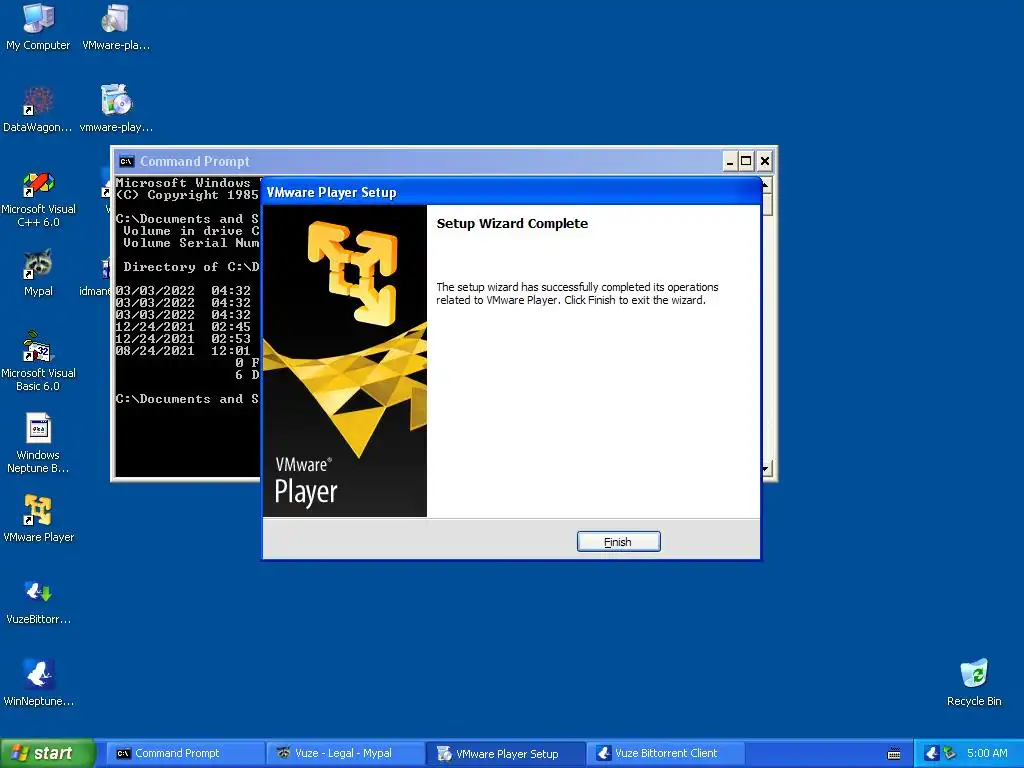Viewport: 1024px width, 768px height.
Task: Click Command Prompt scrollbar up arrow
Action: pyautogui.click(x=767, y=185)
